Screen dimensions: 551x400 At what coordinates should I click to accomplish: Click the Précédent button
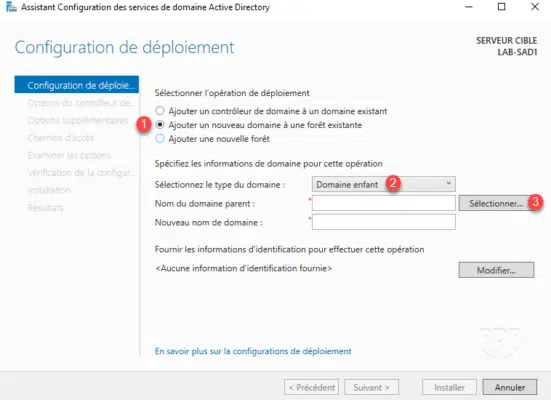[311, 387]
